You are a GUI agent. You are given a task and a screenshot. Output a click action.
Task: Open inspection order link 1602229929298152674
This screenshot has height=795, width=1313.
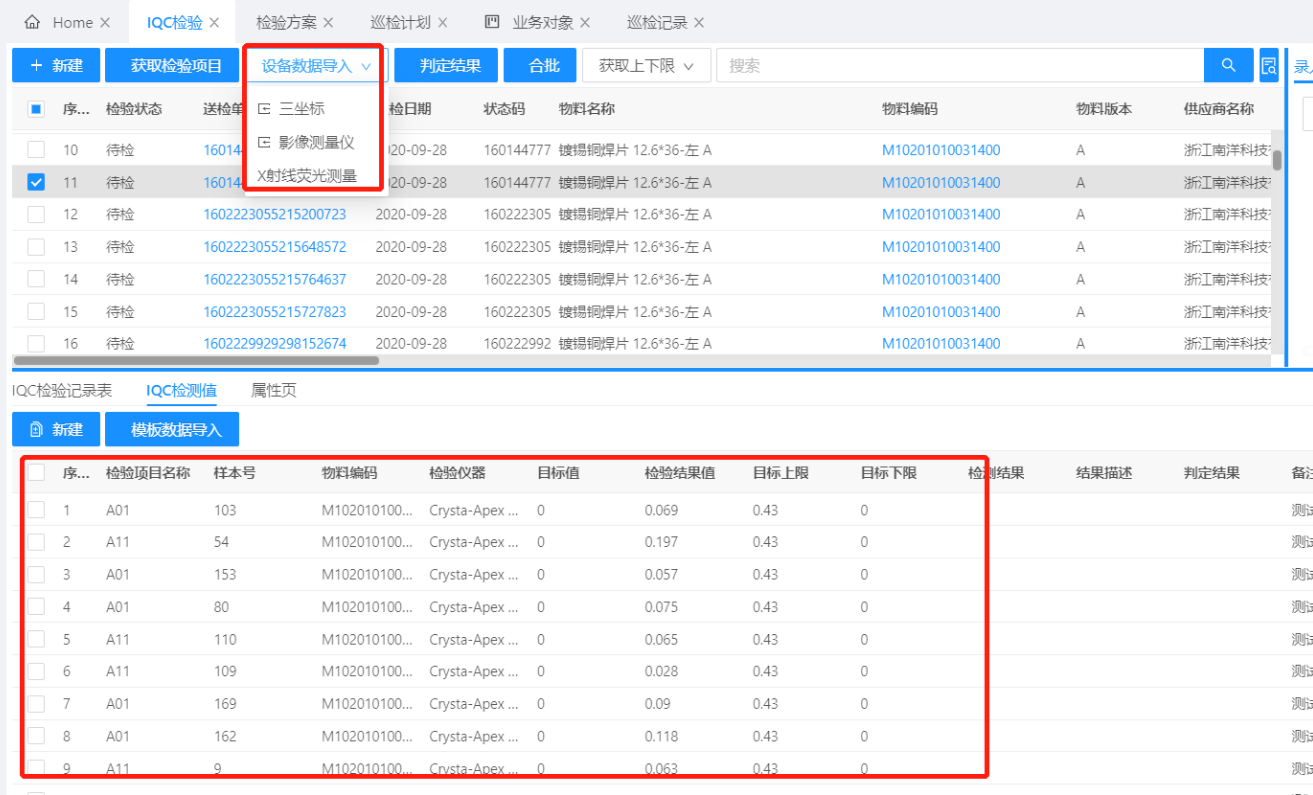275,343
